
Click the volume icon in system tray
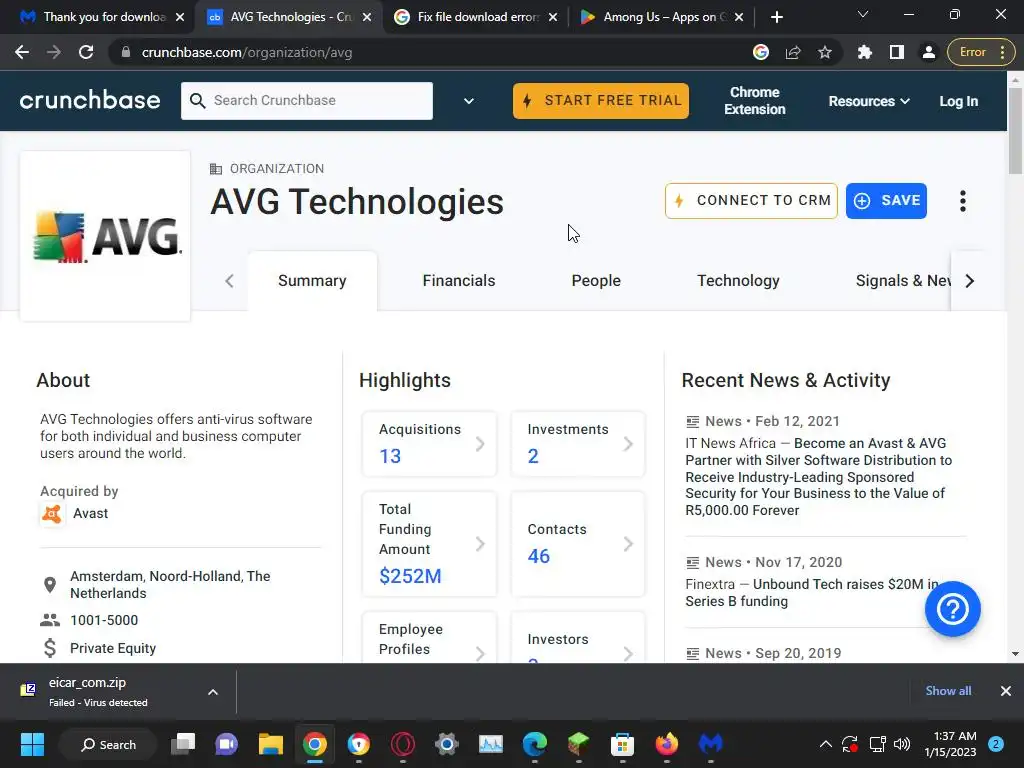(x=902, y=744)
